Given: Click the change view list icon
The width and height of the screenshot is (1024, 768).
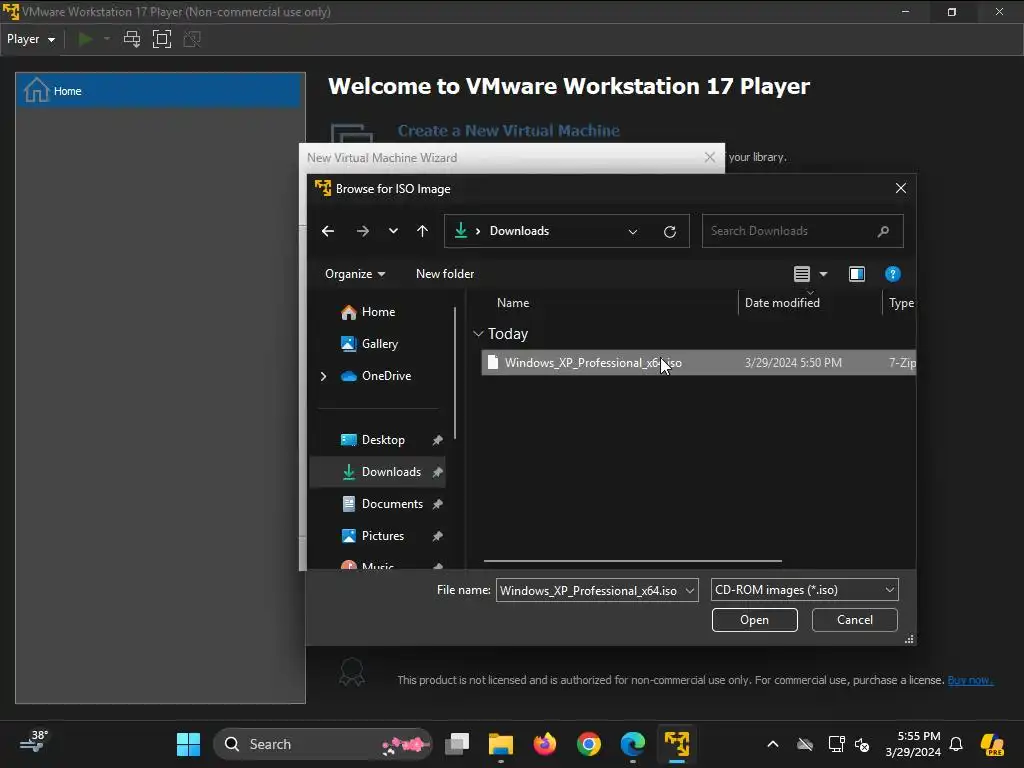Looking at the screenshot, I should coord(801,274).
